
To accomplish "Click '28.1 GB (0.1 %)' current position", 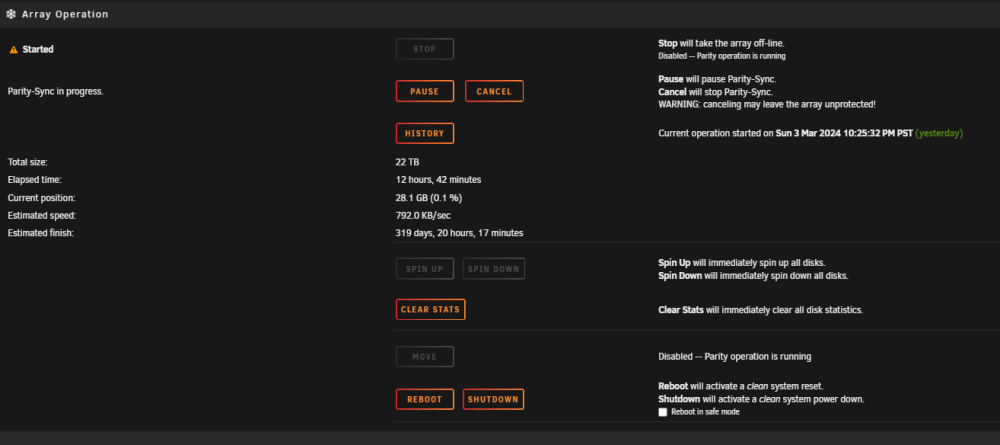I will point(429,198).
